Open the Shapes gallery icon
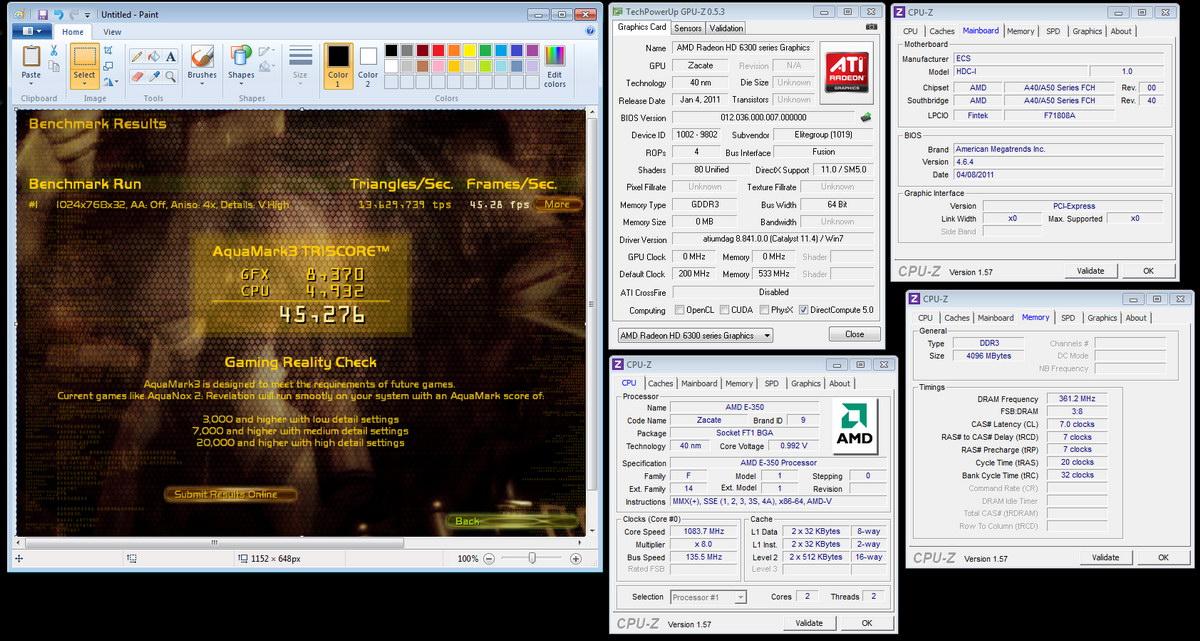1200x641 pixels. coord(241,56)
